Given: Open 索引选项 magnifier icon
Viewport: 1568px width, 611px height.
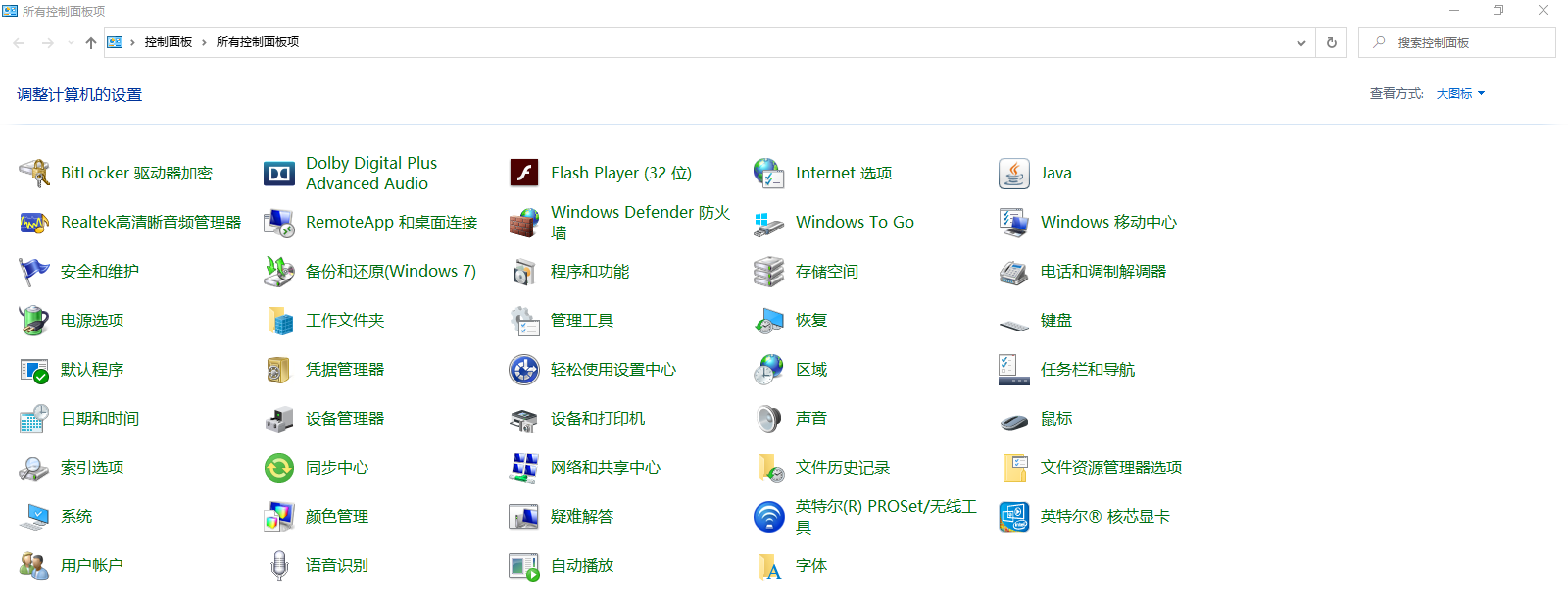Looking at the screenshot, I should click(x=34, y=468).
